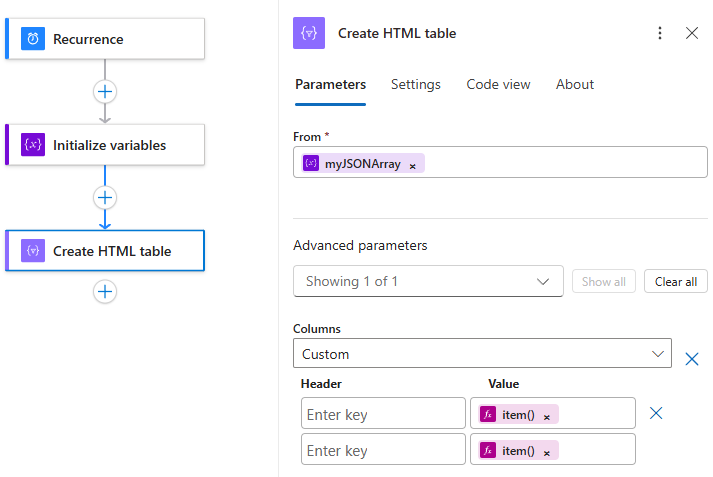Click the Advanced parameters heading

pyautogui.click(x=360, y=246)
